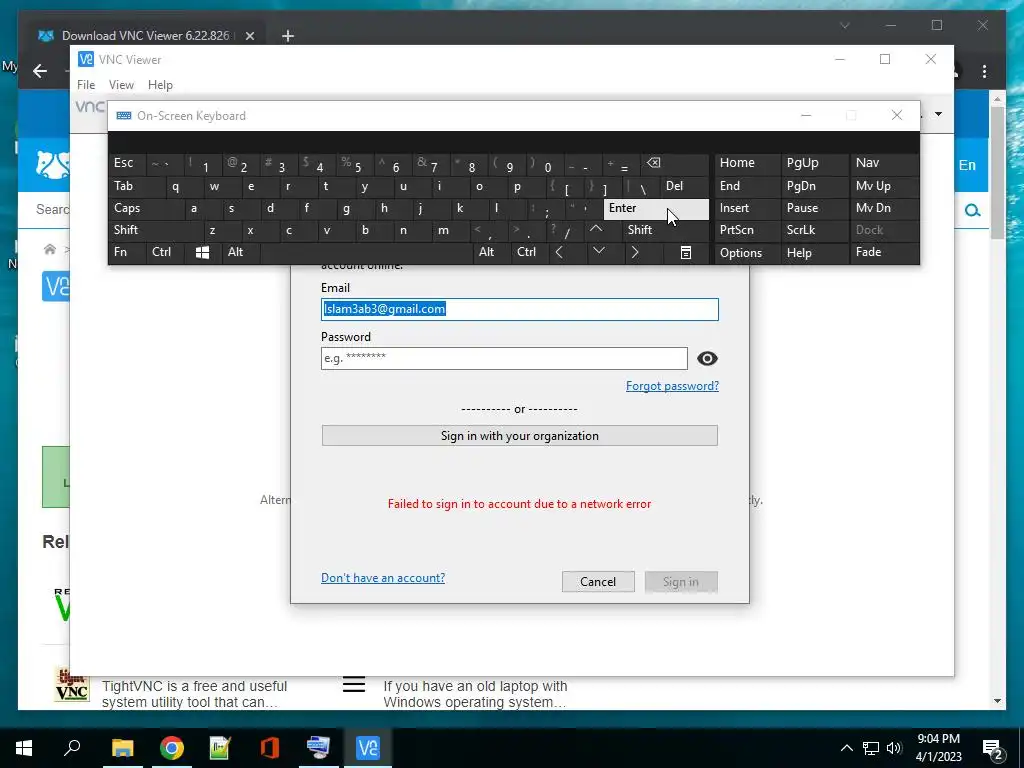Screen dimensions: 1024x768
Task: Toggle the Nav key on the keyboard
Action: (884, 163)
